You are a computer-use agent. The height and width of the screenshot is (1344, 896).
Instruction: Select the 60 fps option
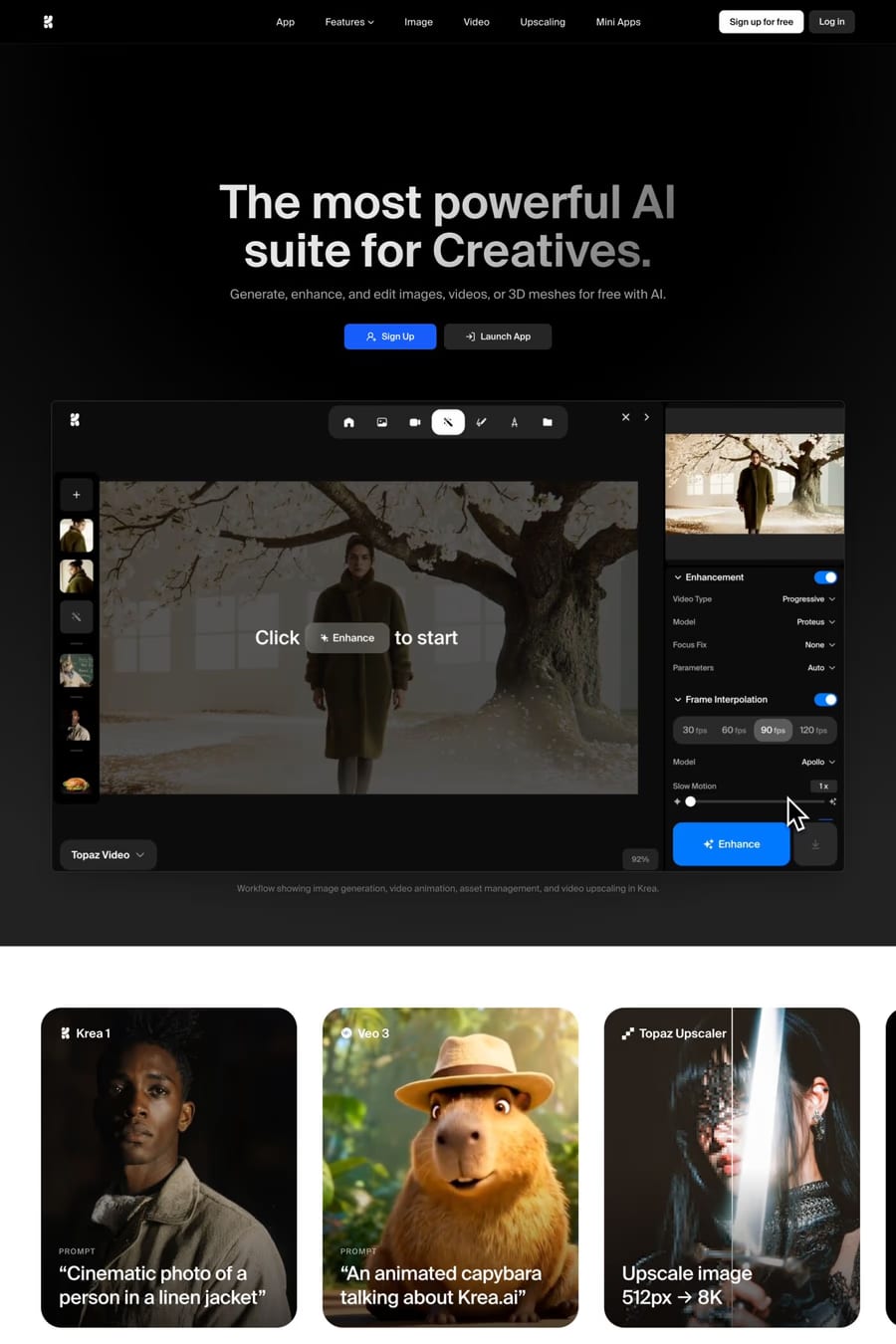click(x=734, y=730)
